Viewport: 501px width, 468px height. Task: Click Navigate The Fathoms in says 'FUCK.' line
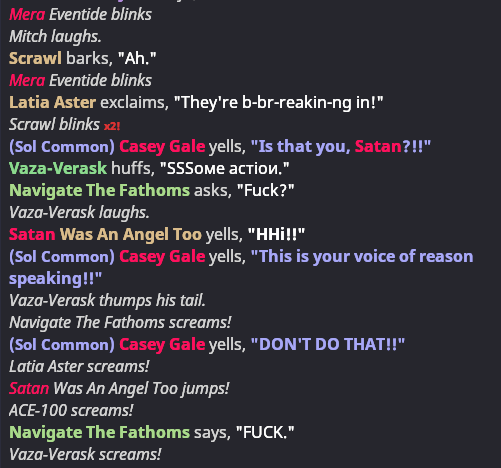[99, 433]
